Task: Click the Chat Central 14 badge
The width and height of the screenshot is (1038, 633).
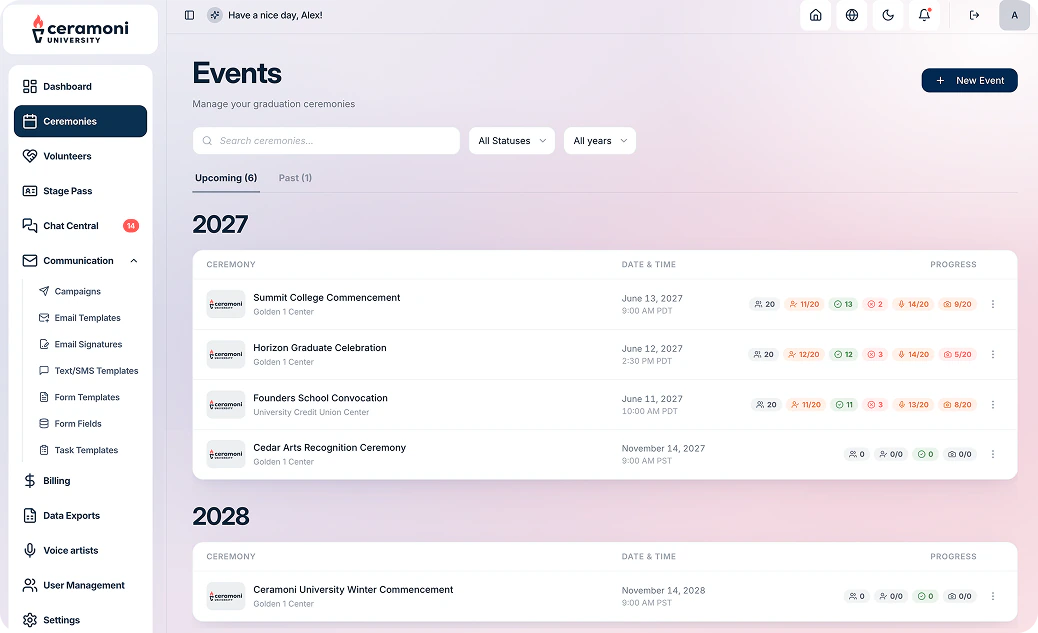Action: tap(131, 226)
